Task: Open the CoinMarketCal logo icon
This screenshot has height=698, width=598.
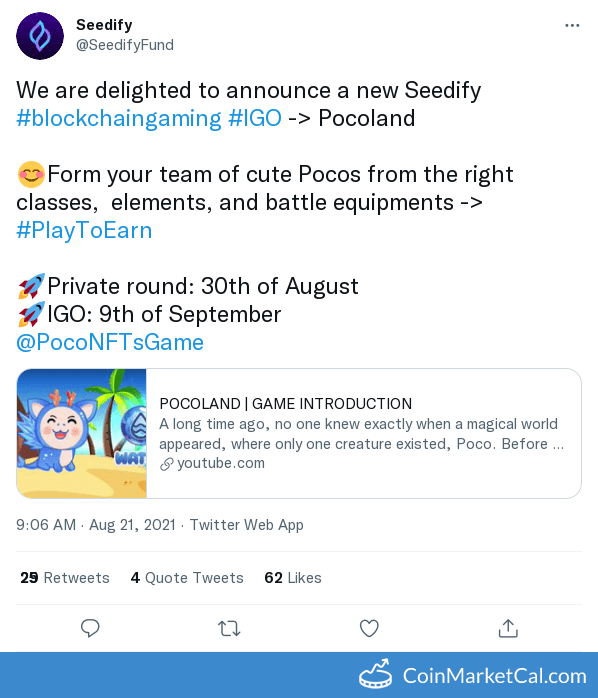Action: point(376,674)
